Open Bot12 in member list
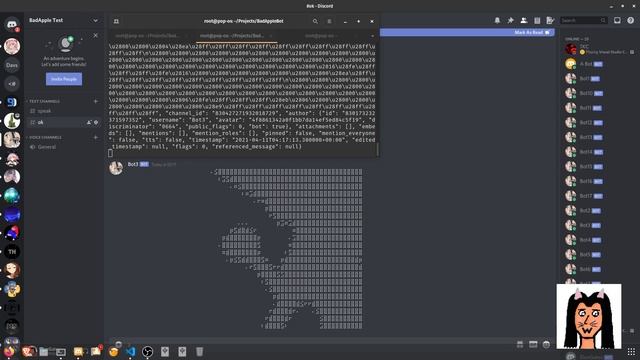Screen dimensions: 640x360 tap(598, 122)
